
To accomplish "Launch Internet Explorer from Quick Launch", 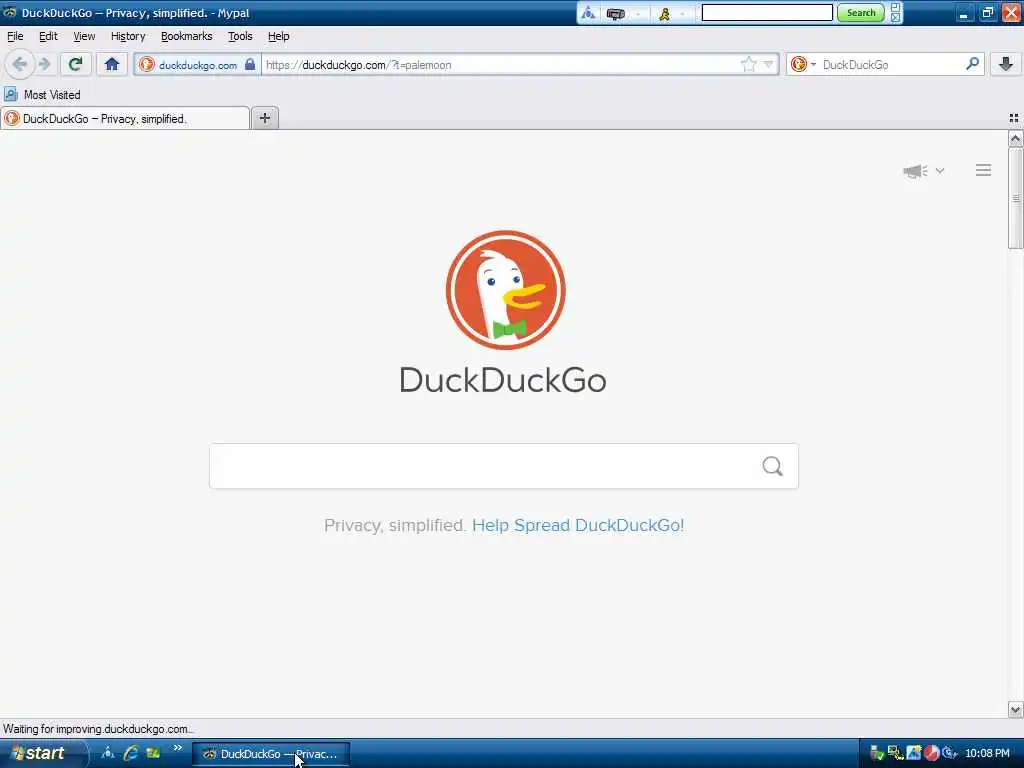I will [x=131, y=753].
